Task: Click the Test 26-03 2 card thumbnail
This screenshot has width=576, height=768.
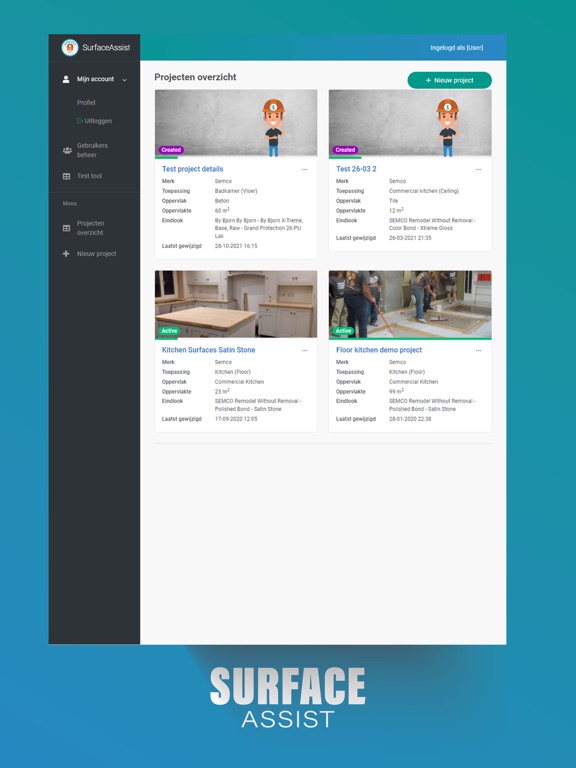Action: [x=410, y=123]
